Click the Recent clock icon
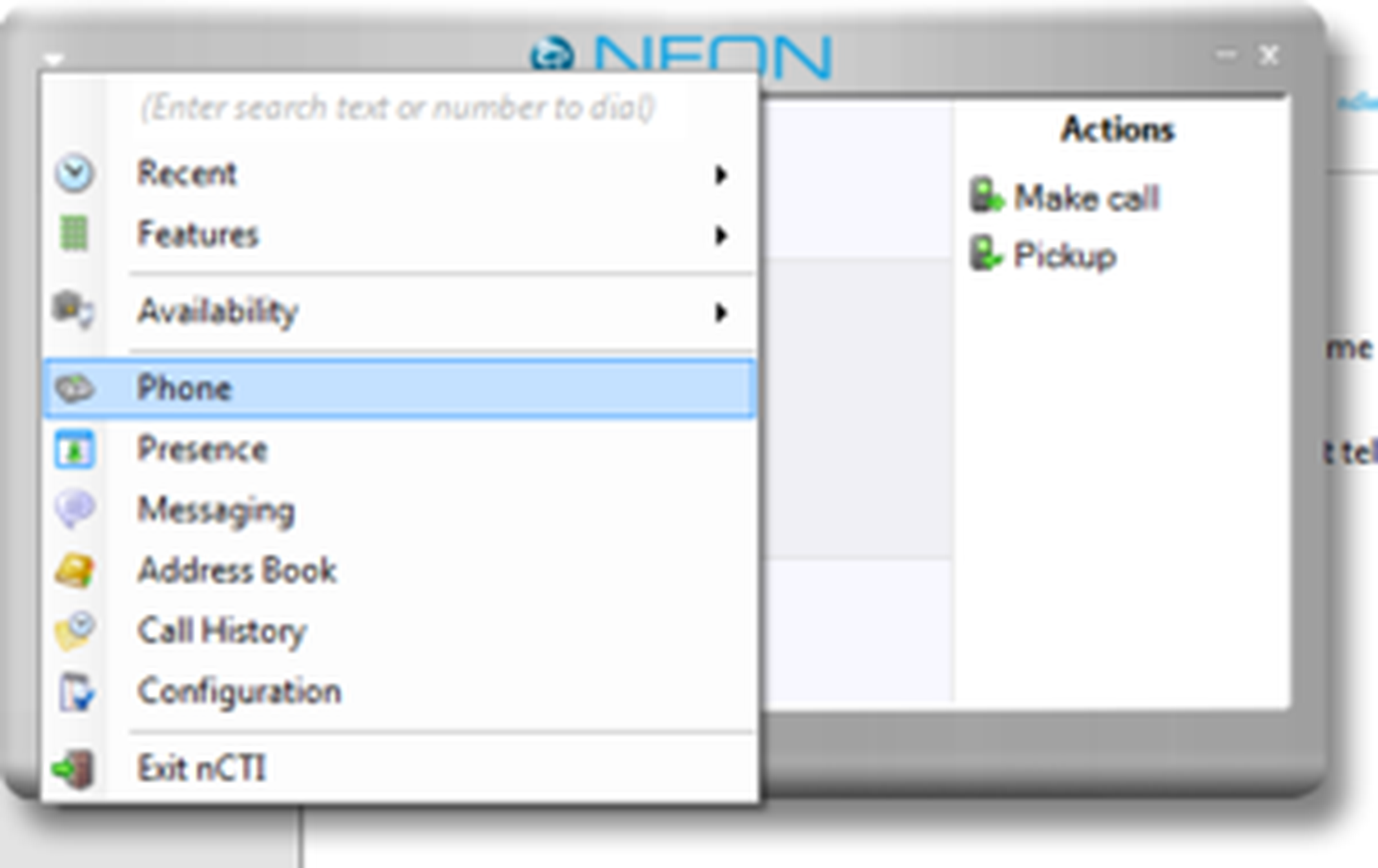The height and width of the screenshot is (868, 1378). point(74,173)
